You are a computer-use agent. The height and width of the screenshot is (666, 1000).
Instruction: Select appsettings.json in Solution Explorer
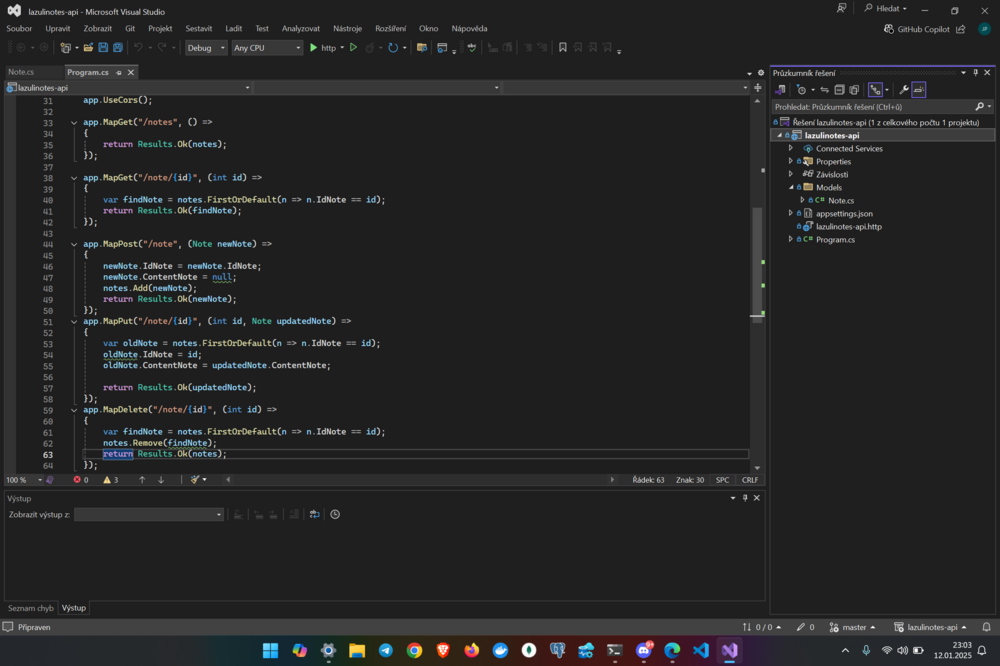pos(844,214)
